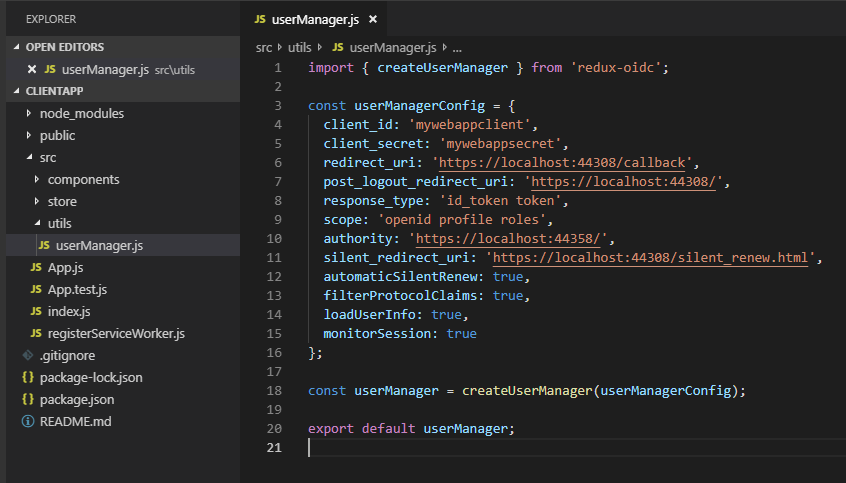
Task: Click createUserManager call on line 18
Action: click(x=527, y=390)
